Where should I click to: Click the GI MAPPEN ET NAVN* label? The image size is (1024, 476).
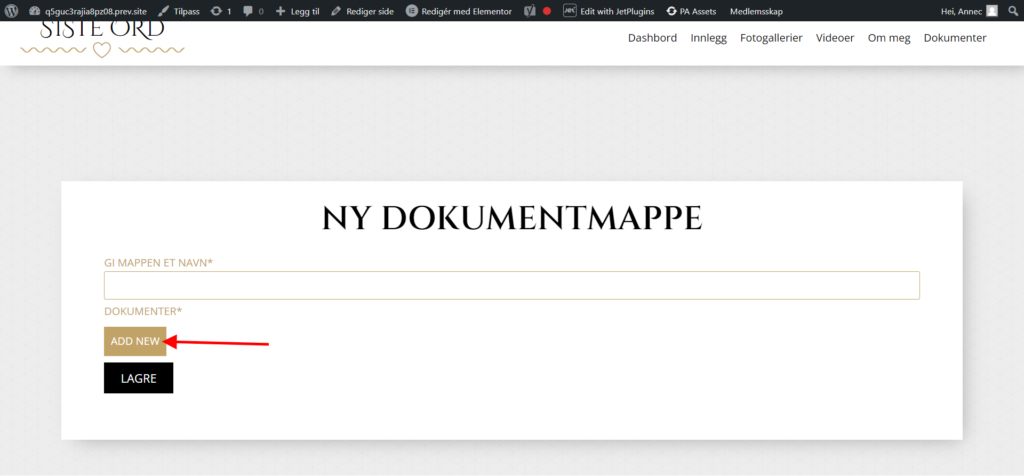tap(159, 262)
